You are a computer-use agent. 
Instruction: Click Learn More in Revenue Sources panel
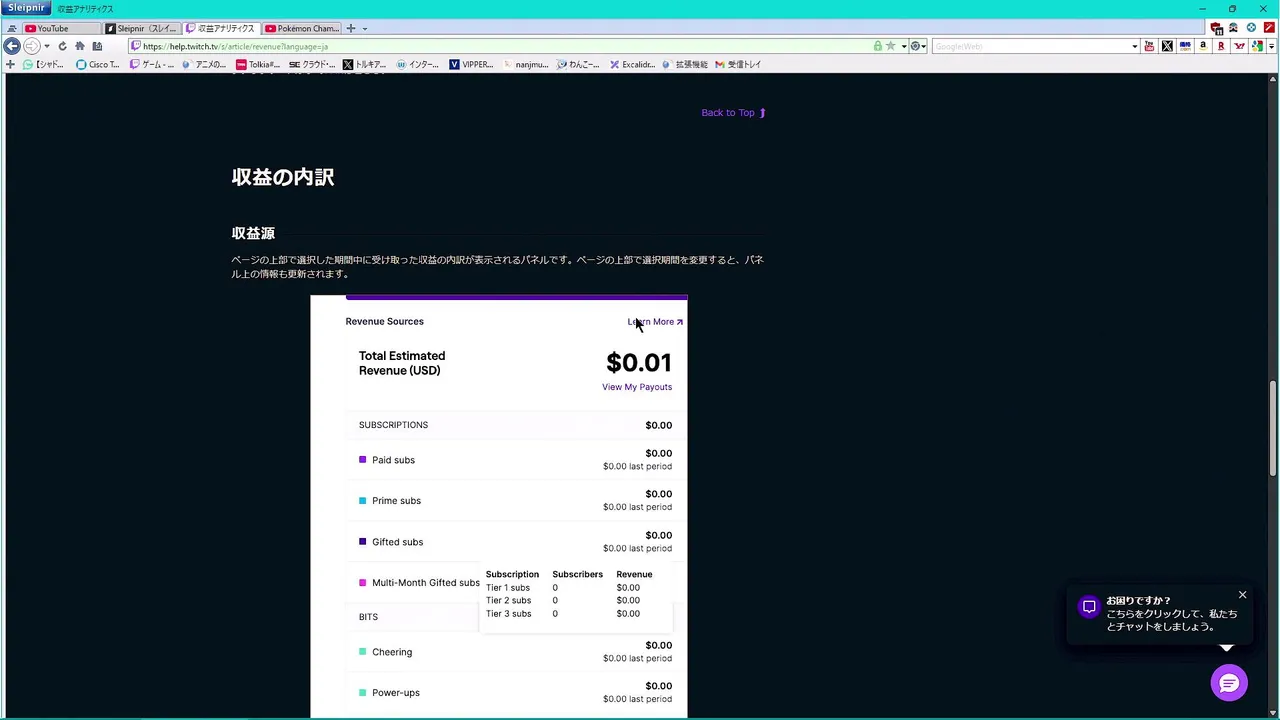pyautogui.click(x=655, y=322)
